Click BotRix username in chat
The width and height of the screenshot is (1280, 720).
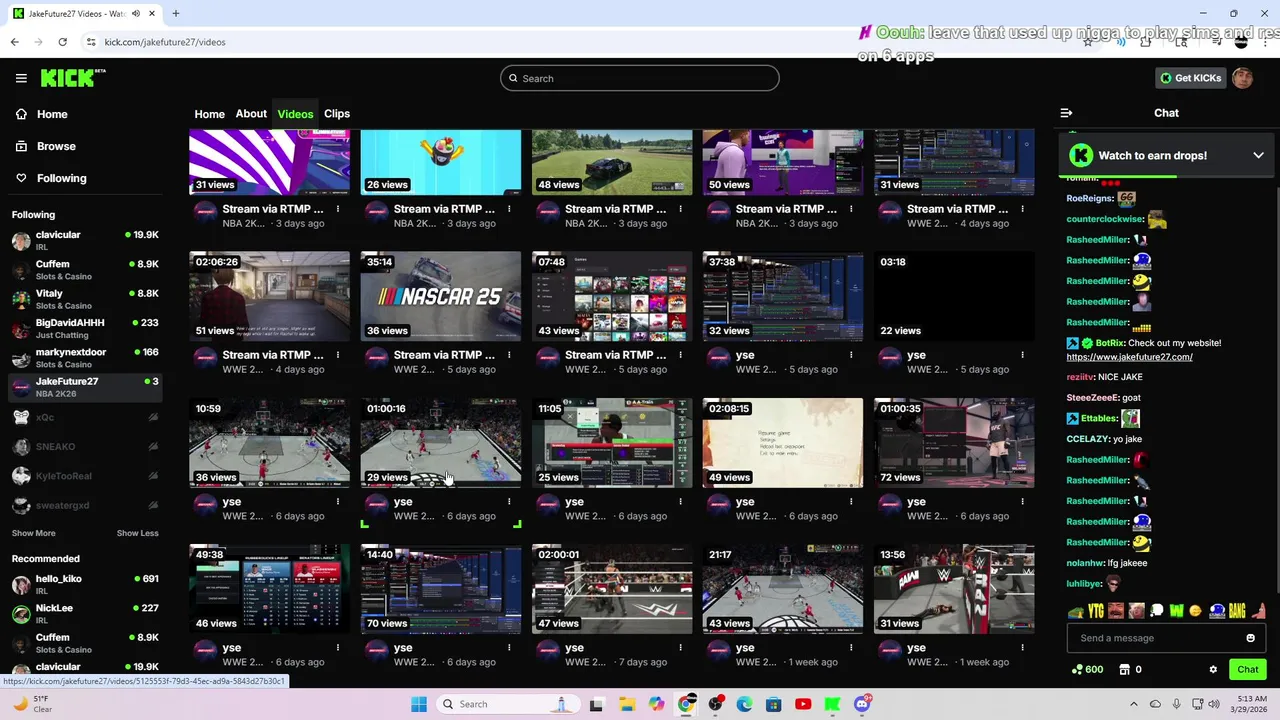point(1110,343)
